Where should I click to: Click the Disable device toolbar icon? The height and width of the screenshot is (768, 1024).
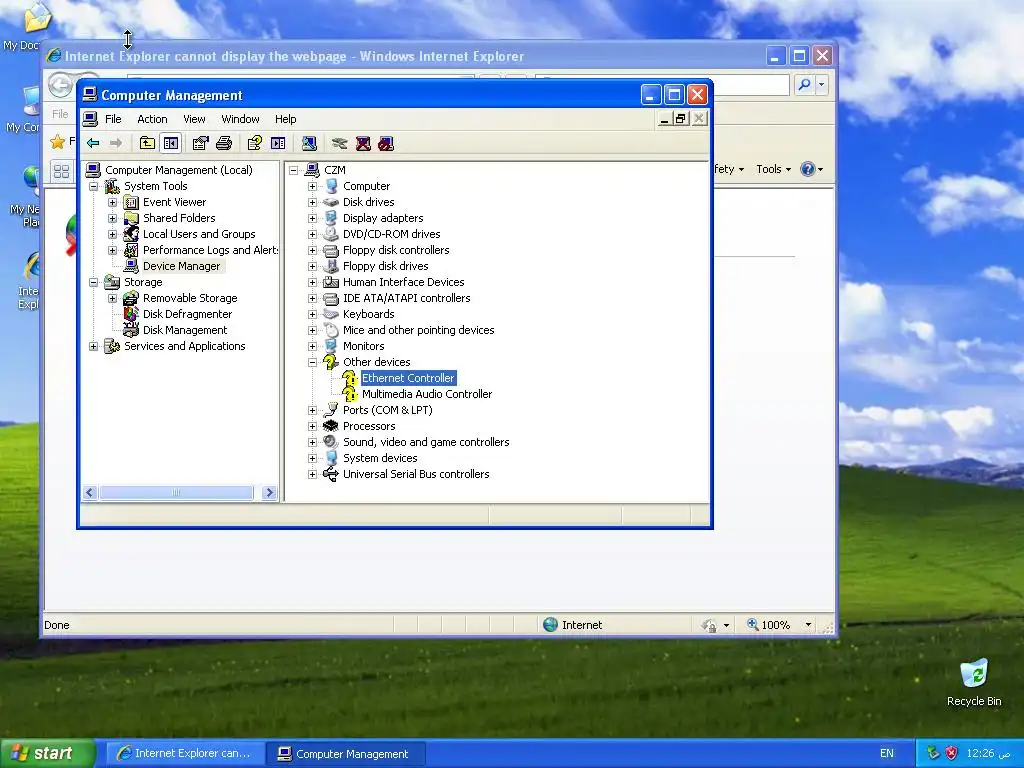tap(386, 143)
